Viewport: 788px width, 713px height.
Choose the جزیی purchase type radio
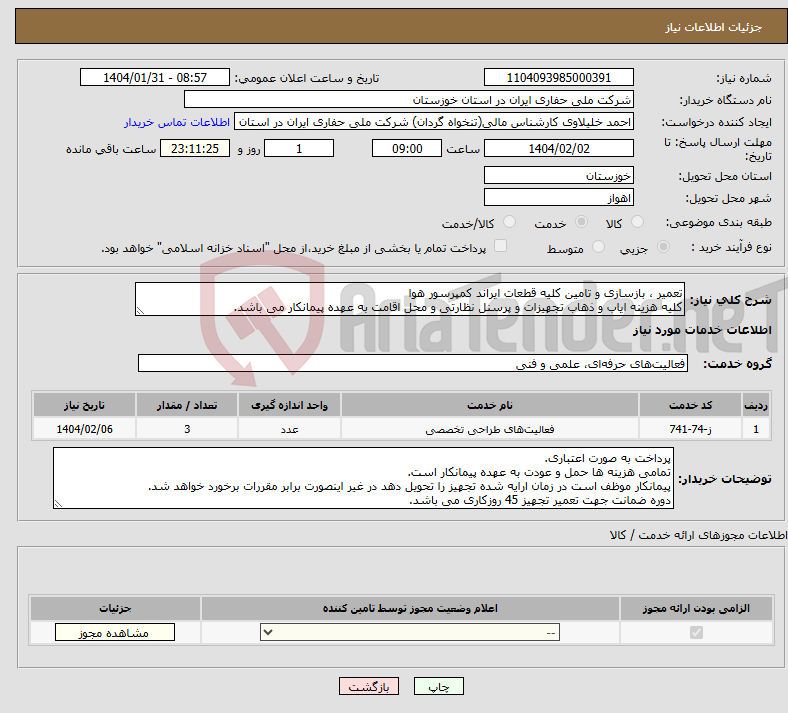pos(663,246)
